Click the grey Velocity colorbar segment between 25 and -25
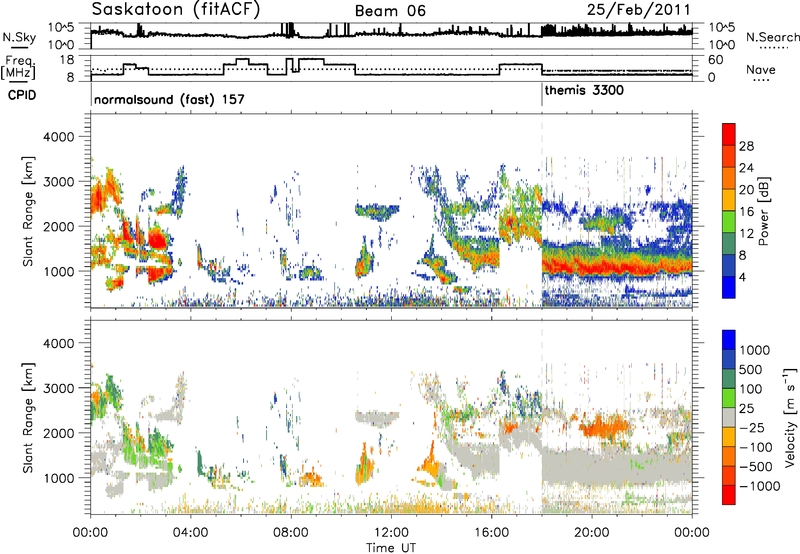This screenshot has height=554, width=800. [729, 417]
